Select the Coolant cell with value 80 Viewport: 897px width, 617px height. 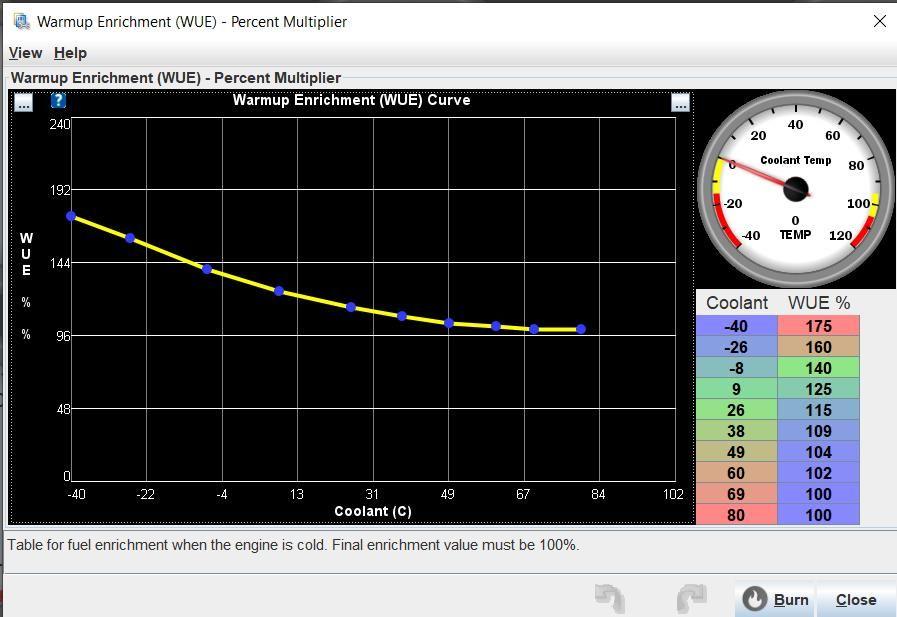coord(736,515)
